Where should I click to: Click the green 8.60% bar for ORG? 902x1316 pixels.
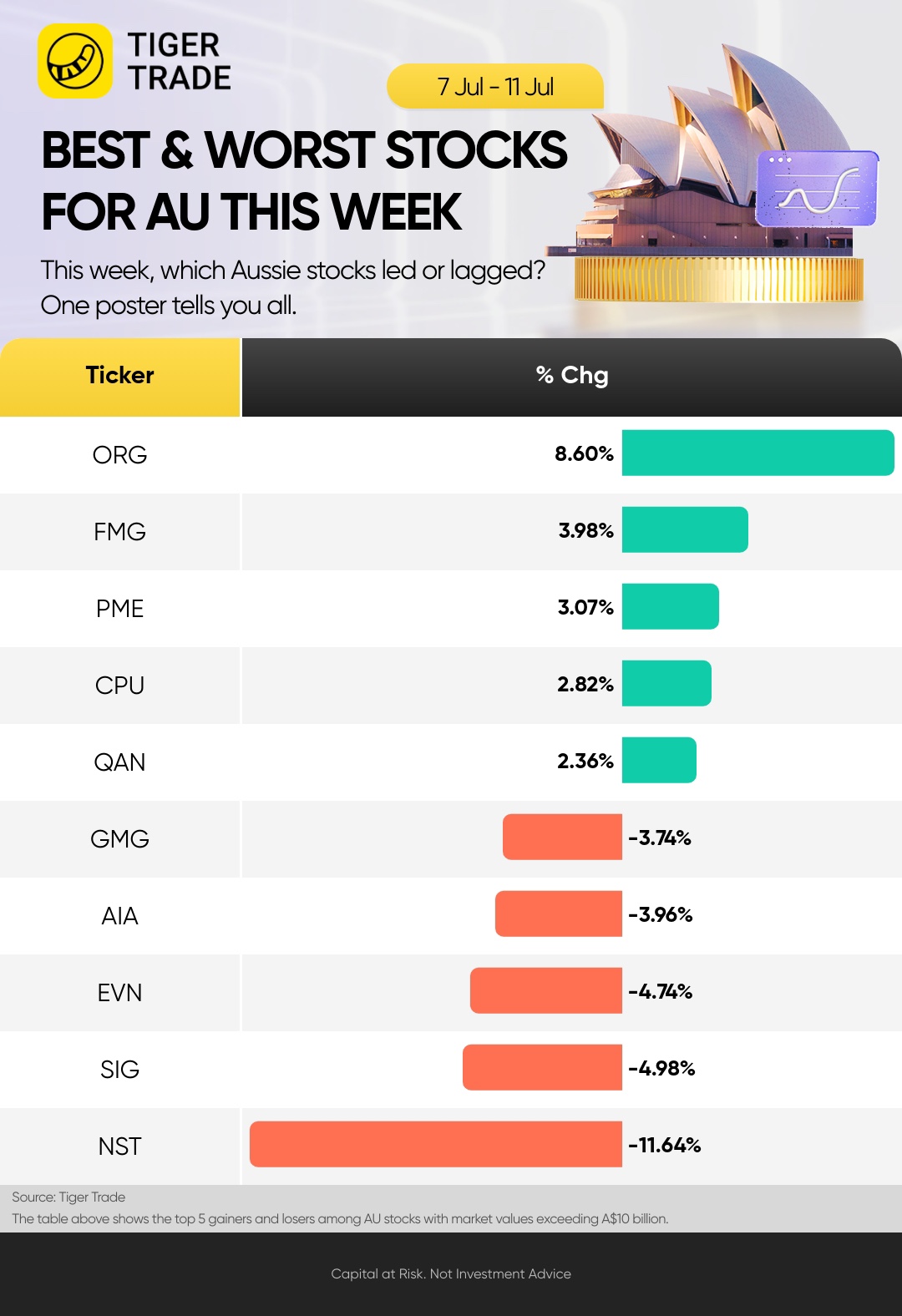(758, 453)
